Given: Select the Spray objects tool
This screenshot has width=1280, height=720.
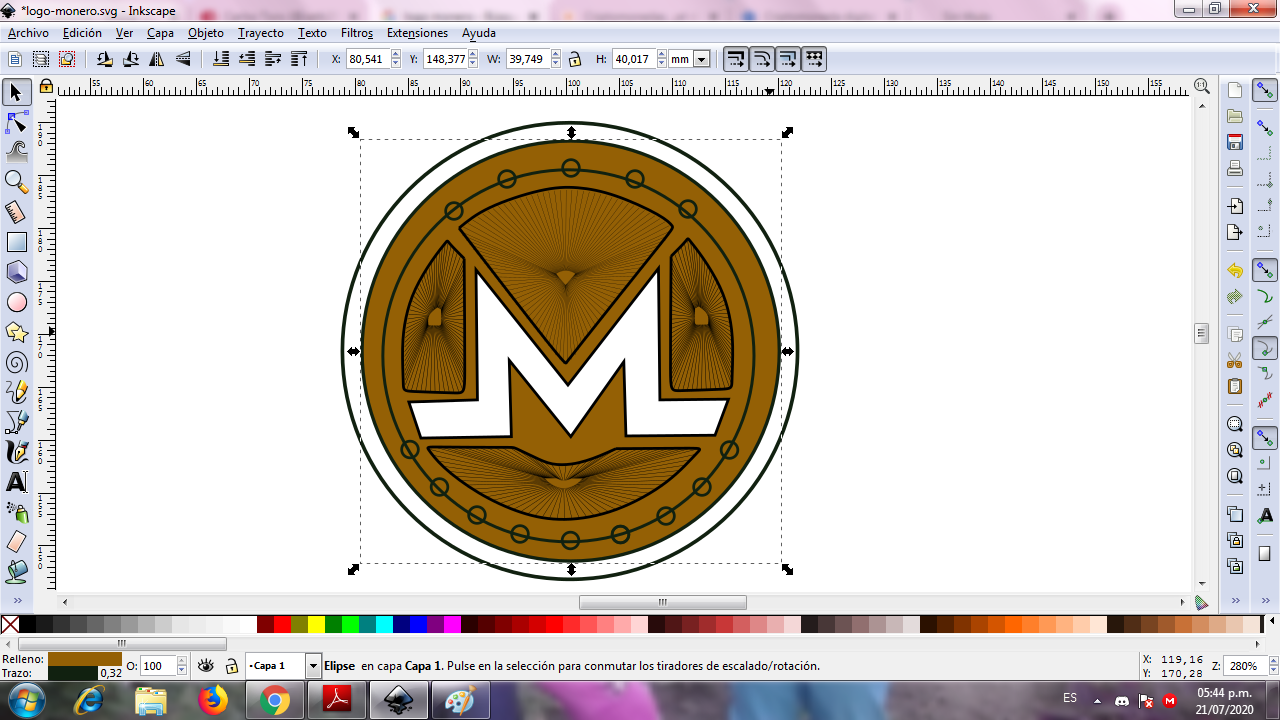Looking at the screenshot, I should point(16,512).
